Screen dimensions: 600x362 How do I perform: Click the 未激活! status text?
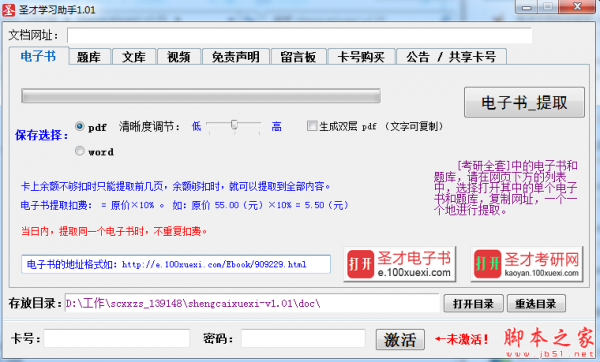462,339
